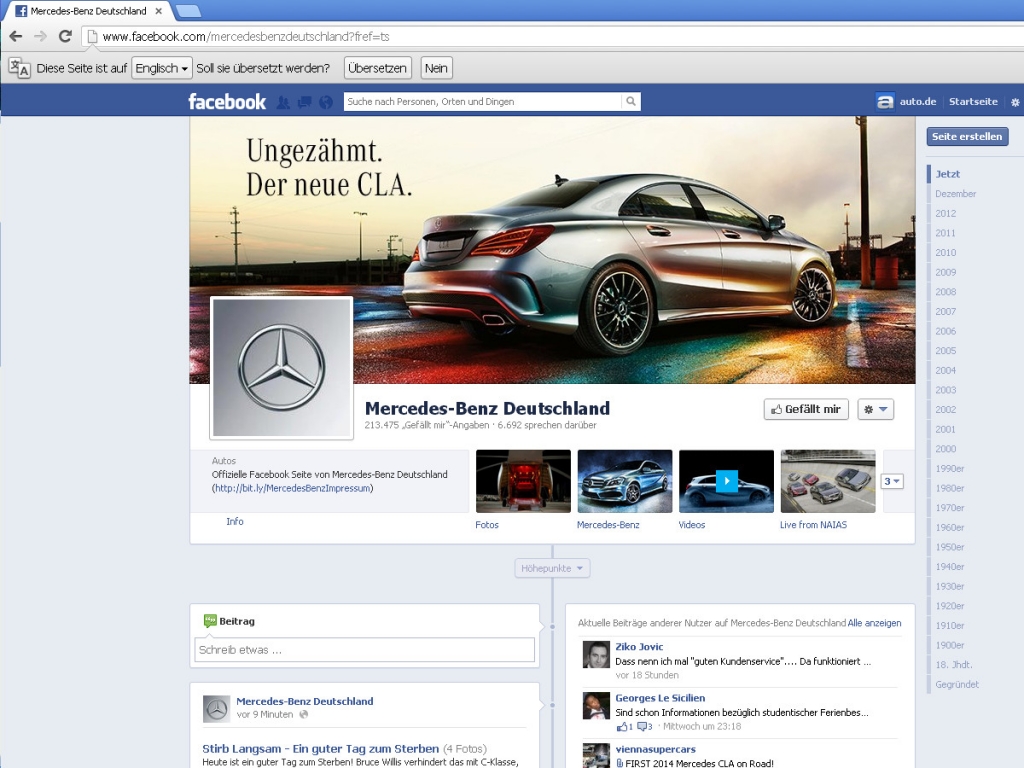This screenshot has width=1024, height=768.
Task: Go back with the browser back arrow
Action: (x=16, y=37)
